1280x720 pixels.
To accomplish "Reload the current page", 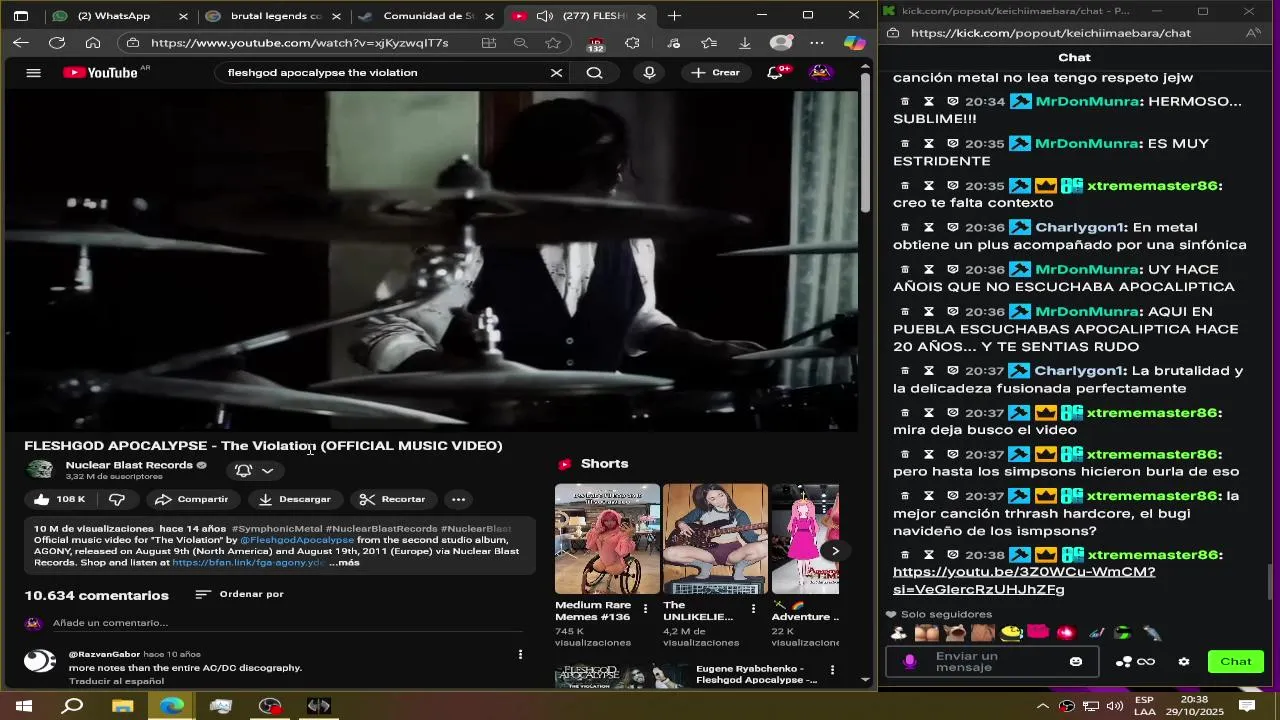I will (57, 43).
